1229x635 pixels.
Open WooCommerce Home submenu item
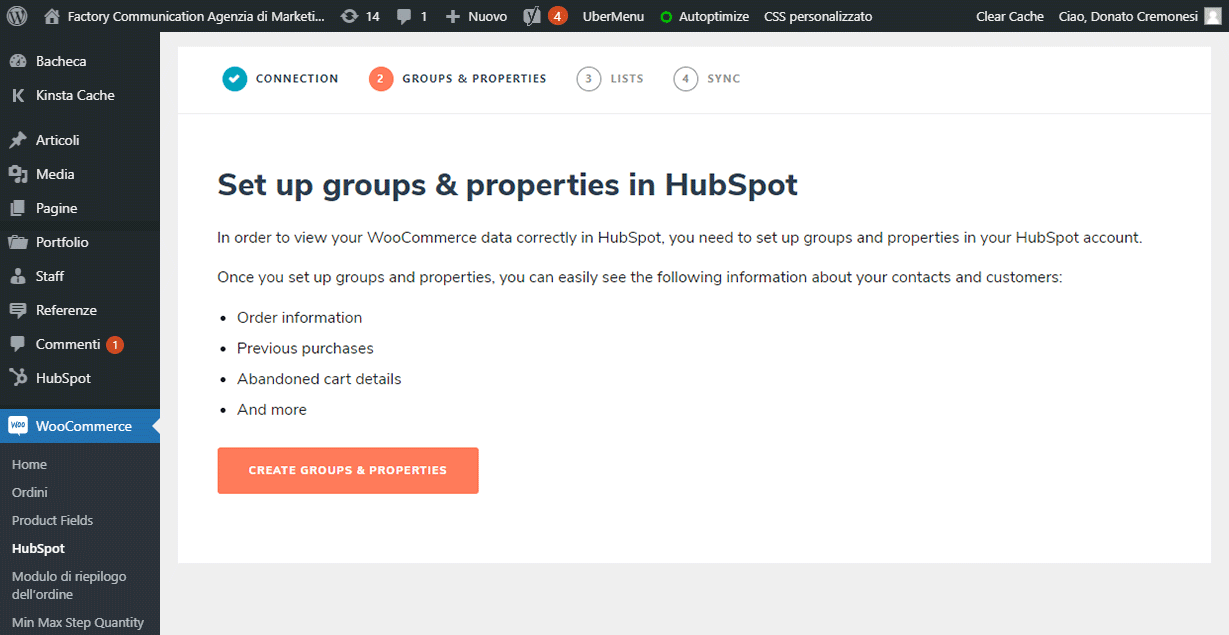[29, 464]
